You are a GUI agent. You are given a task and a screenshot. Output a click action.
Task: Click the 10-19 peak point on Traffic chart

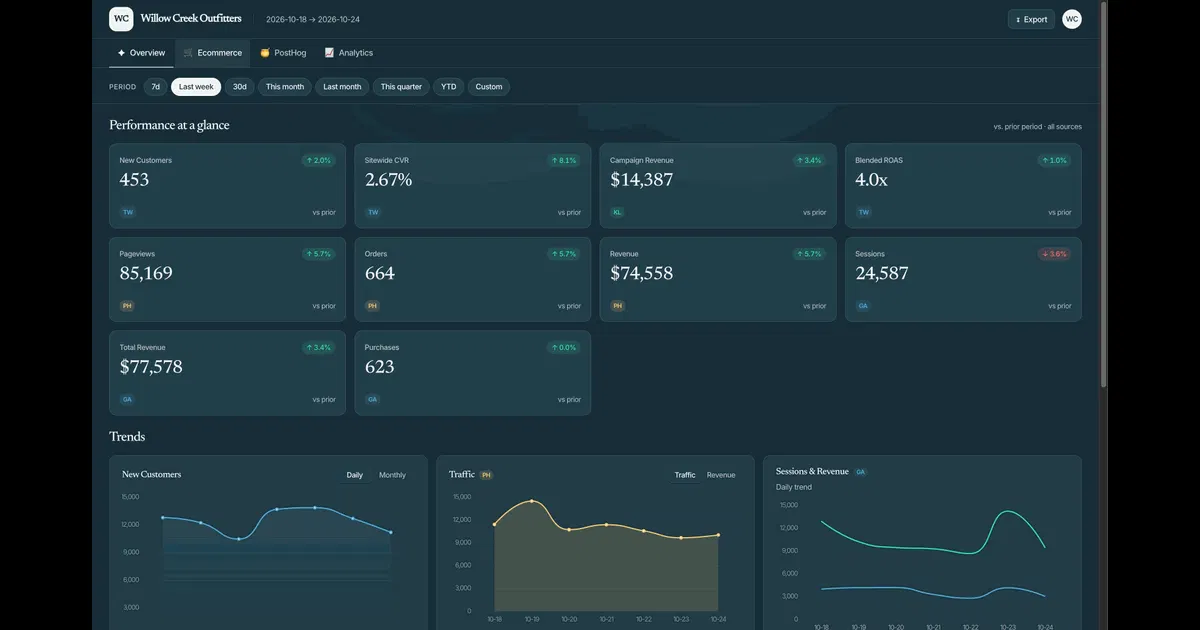tap(532, 501)
